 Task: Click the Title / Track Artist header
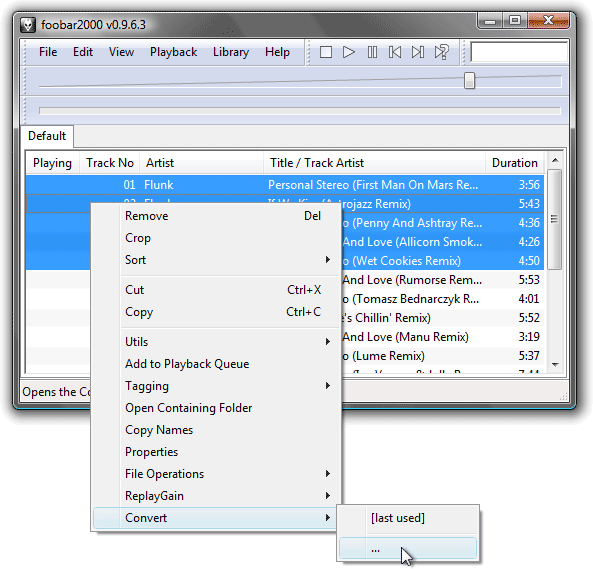(374, 163)
